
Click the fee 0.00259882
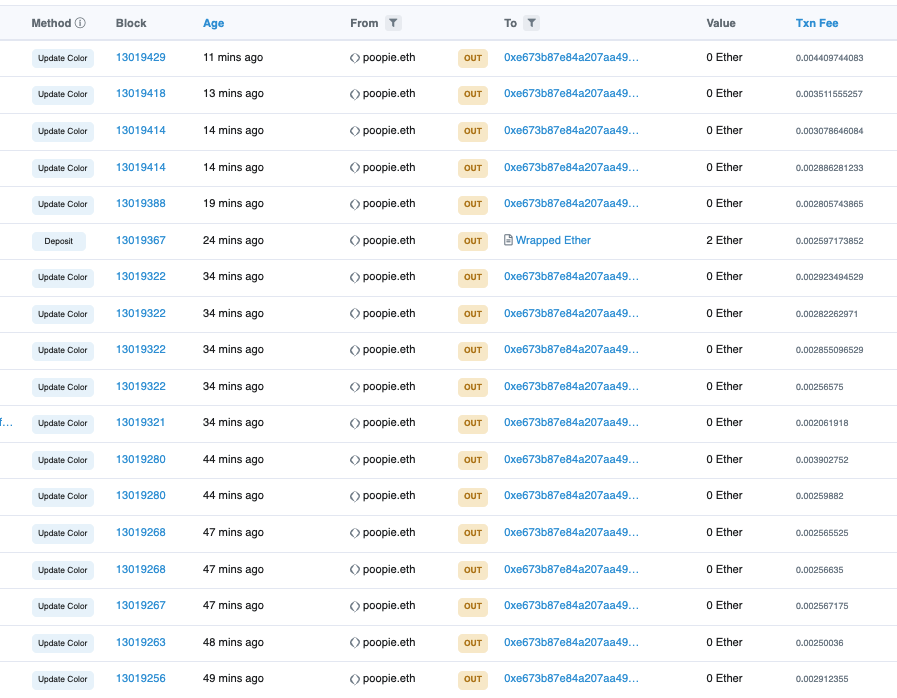(819, 496)
